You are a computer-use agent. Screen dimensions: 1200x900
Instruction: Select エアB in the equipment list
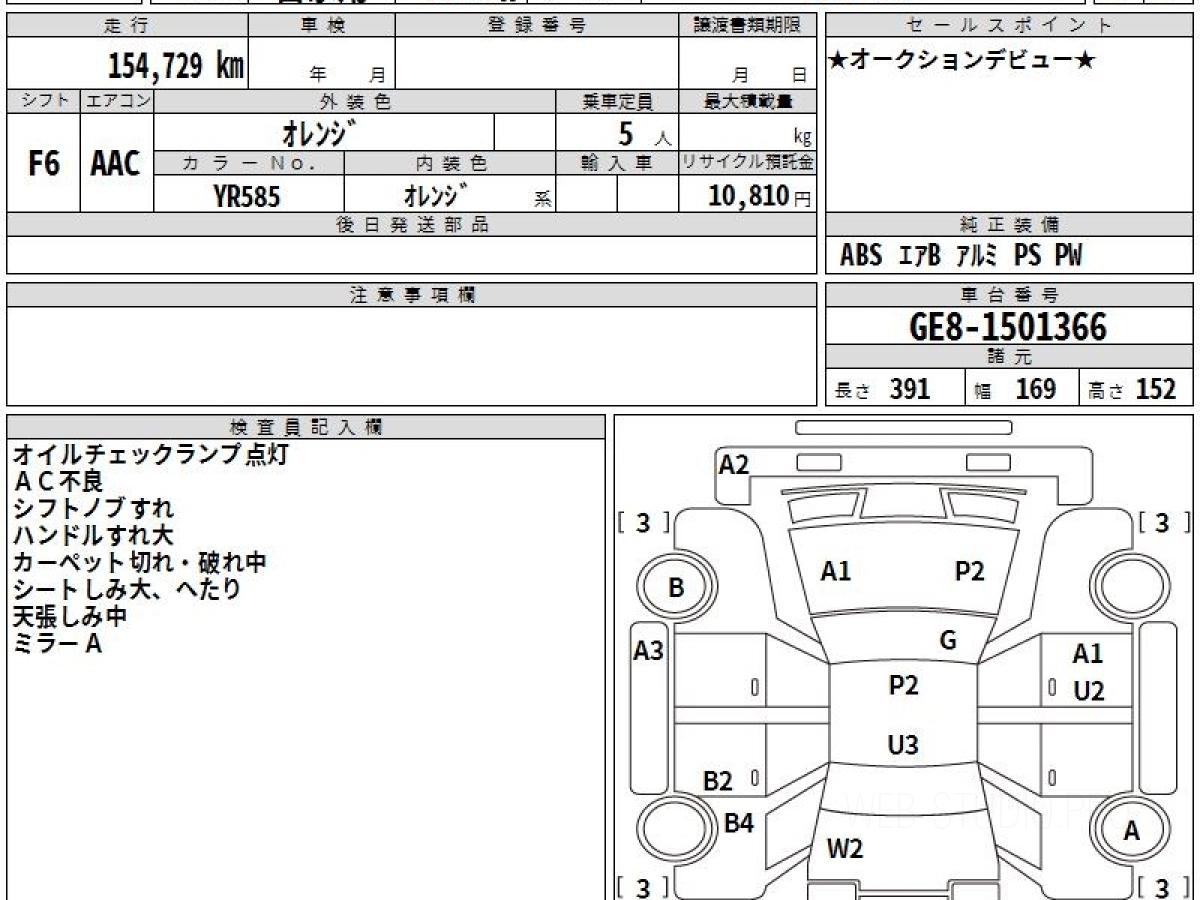pos(920,256)
